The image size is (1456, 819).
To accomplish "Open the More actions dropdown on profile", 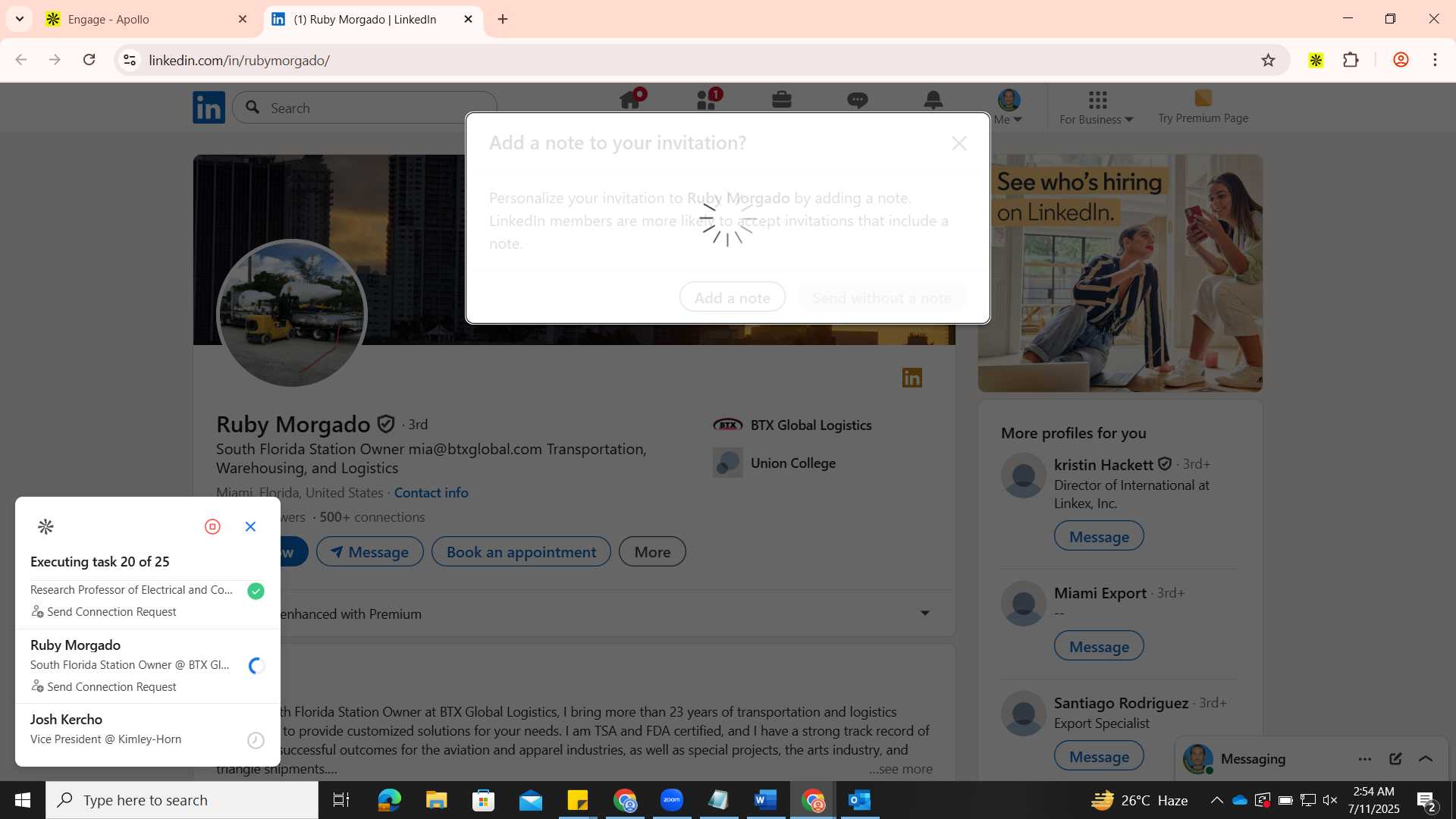I will (652, 551).
